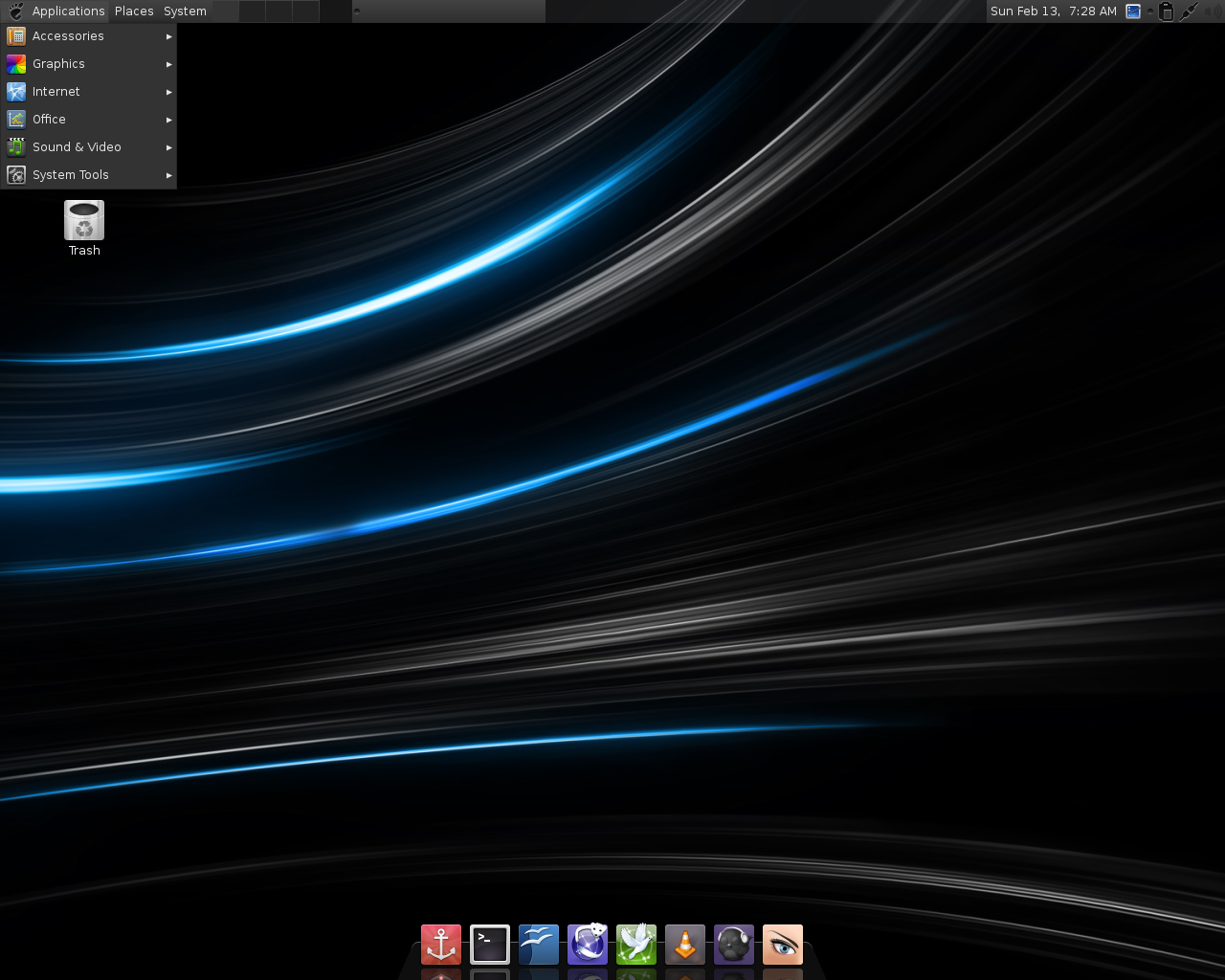Open the Places menu
The height and width of the screenshot is (980, 1225).
[x=134, y=11]
